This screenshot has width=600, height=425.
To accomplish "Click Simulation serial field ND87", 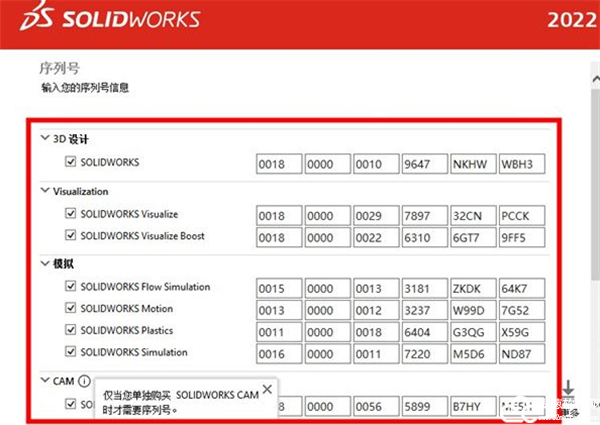I will pos(522,354).
